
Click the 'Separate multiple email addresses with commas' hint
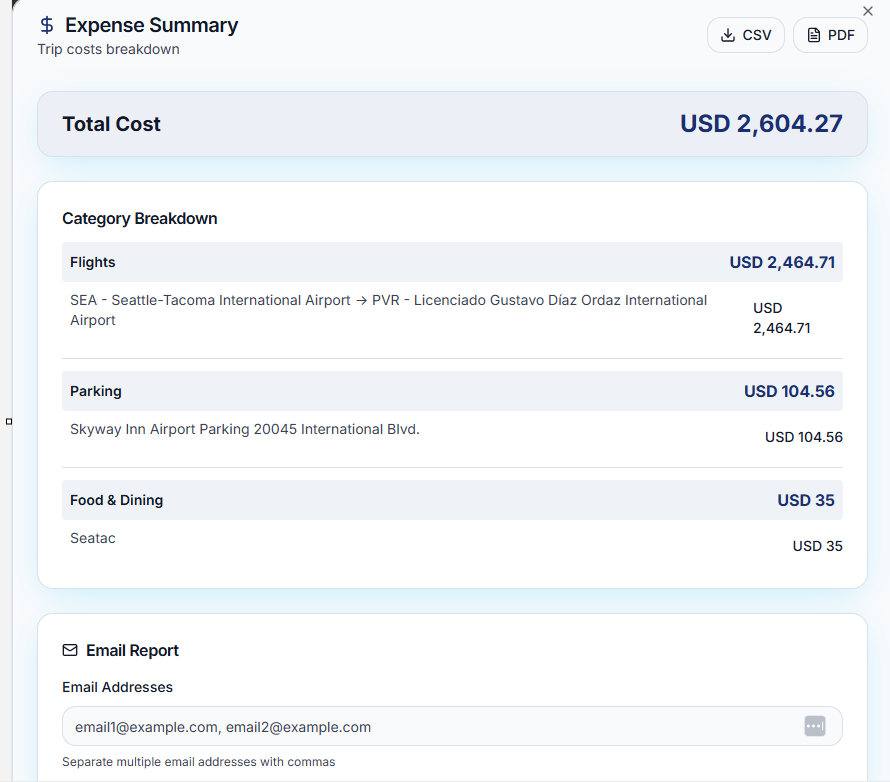point(199,762)
